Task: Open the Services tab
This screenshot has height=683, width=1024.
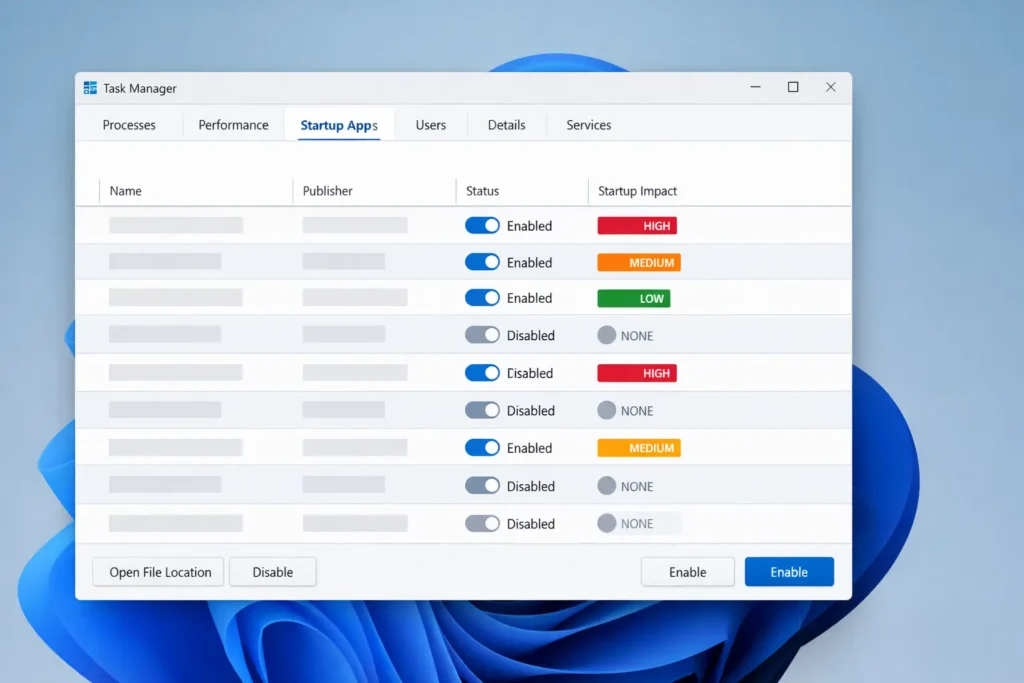Action: pos(588,125)
